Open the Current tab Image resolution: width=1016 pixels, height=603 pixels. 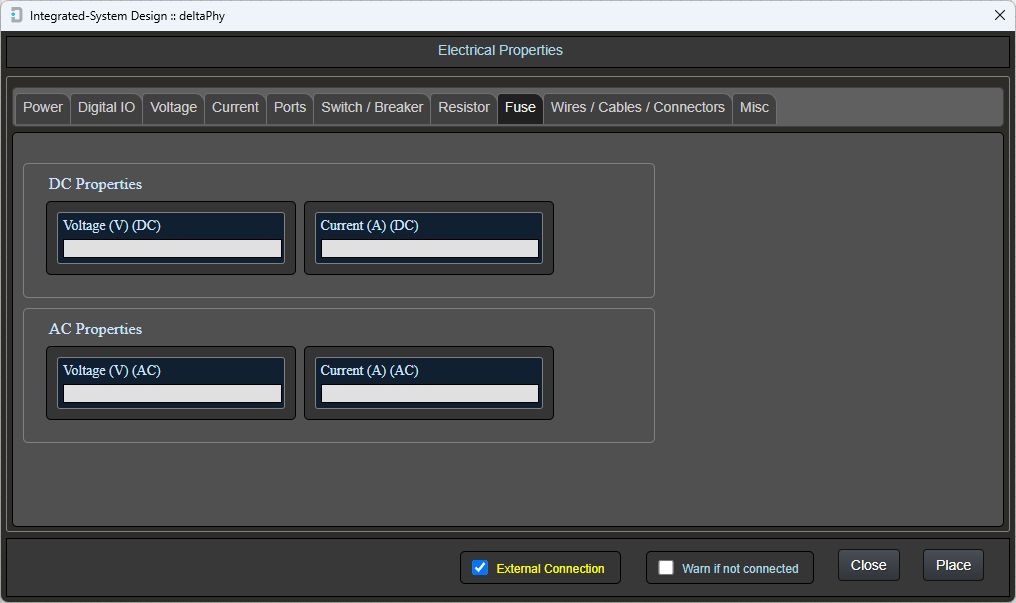point(235,108)
